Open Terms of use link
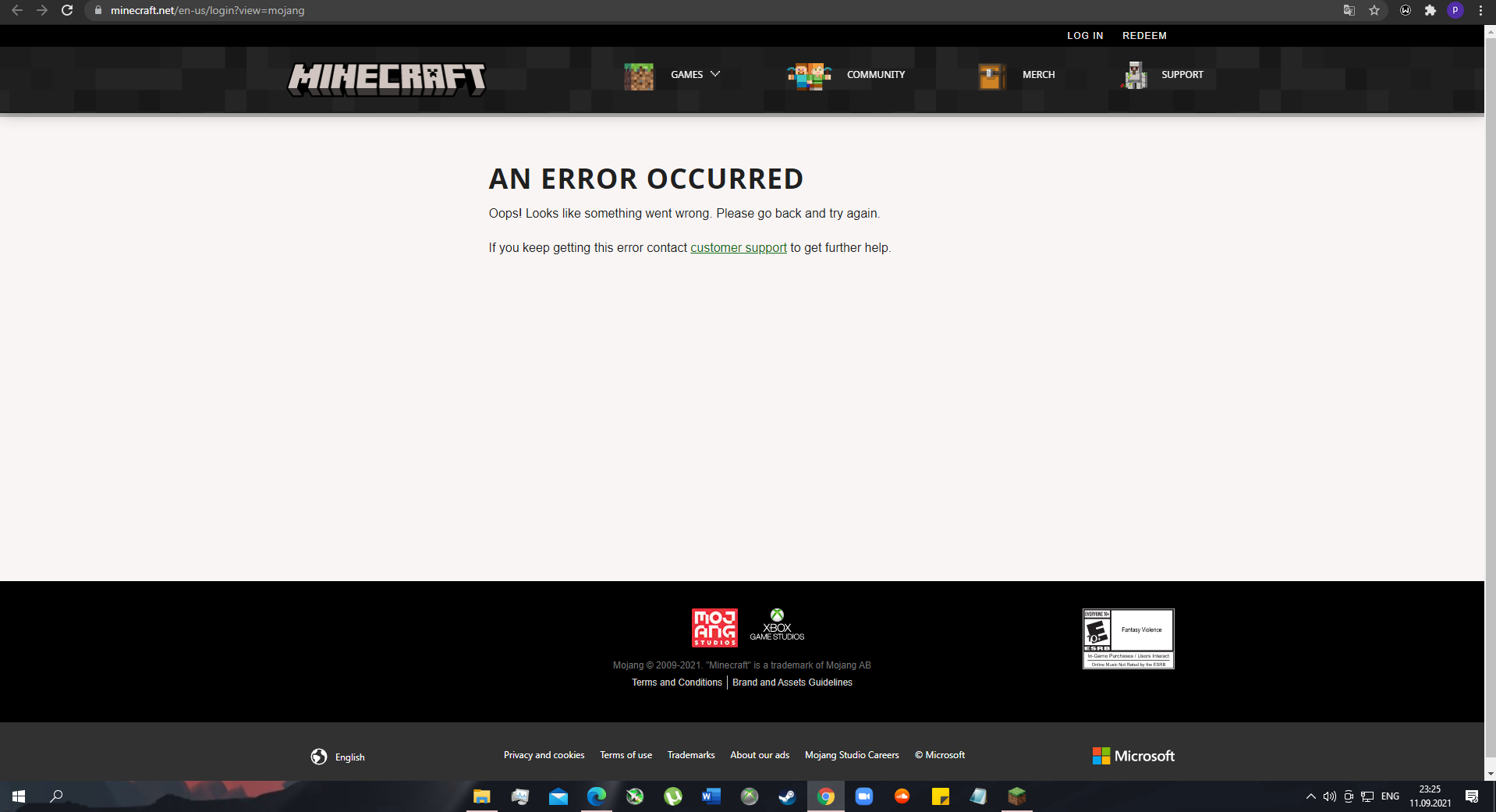The height and width of the screenshot is (812, 1496). 626,755
